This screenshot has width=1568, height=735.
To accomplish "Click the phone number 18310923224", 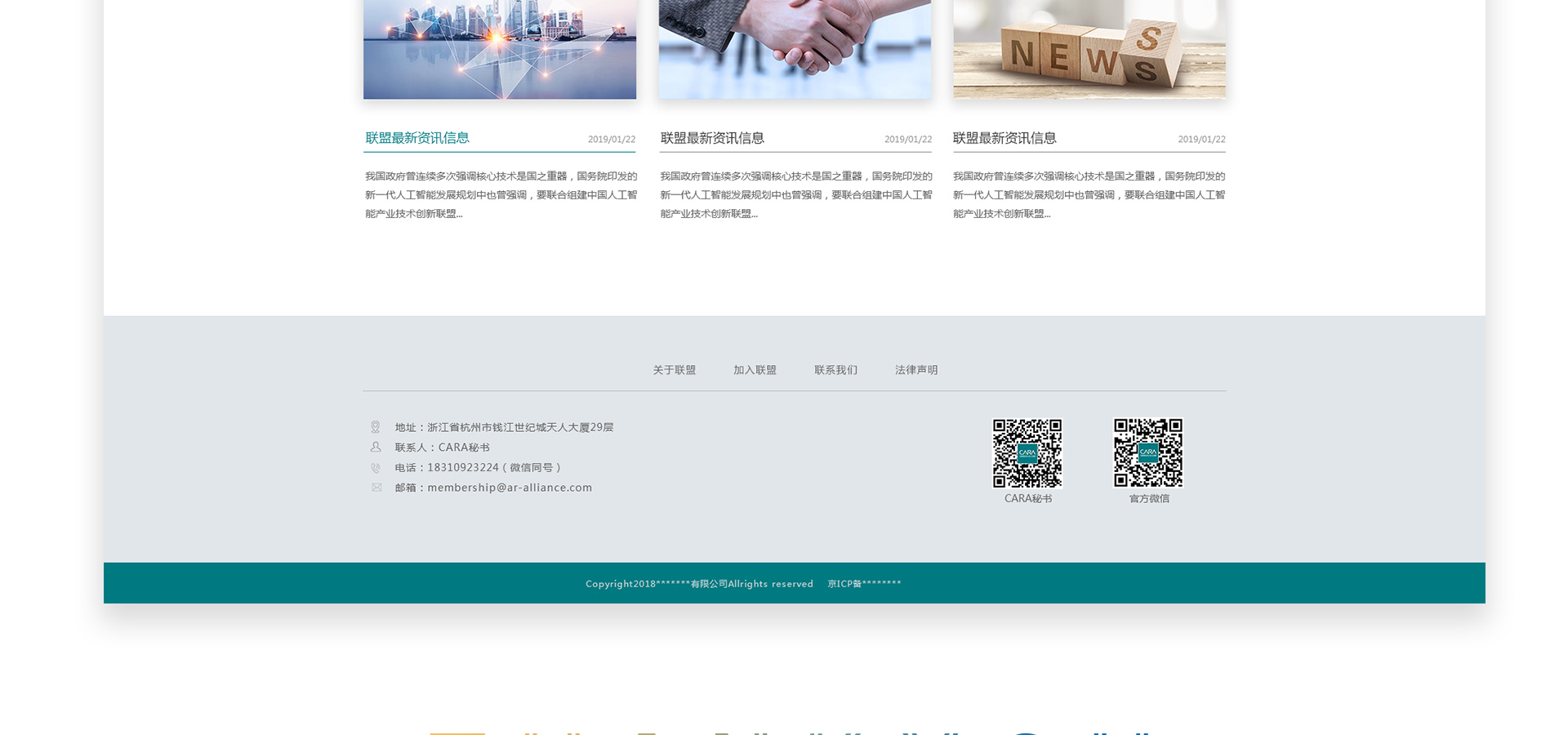I will coord(463,468).
